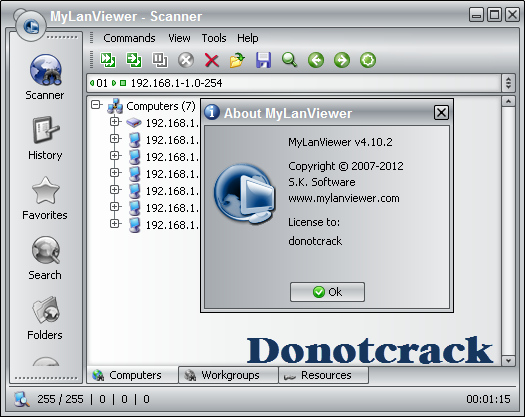525x417 pixels.
Task: Click the address bar up/down stepper
Action: pos(508,83)
